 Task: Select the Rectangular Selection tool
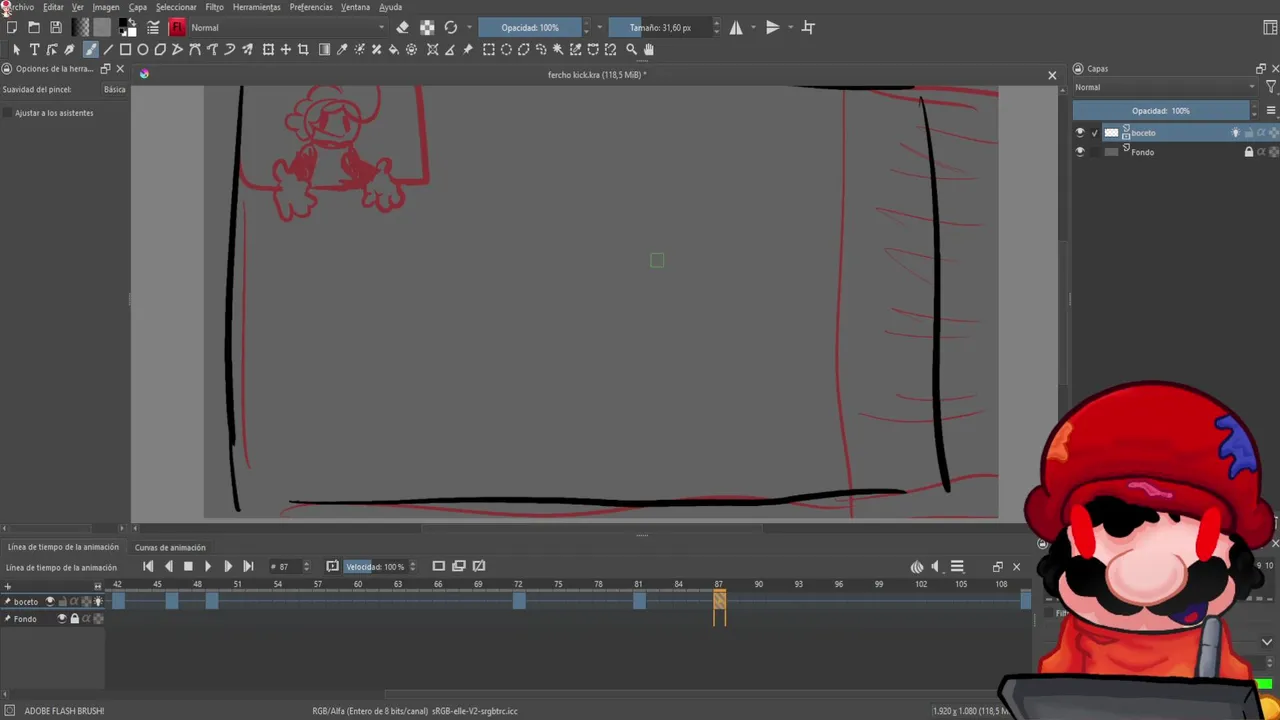pos(489,49)
